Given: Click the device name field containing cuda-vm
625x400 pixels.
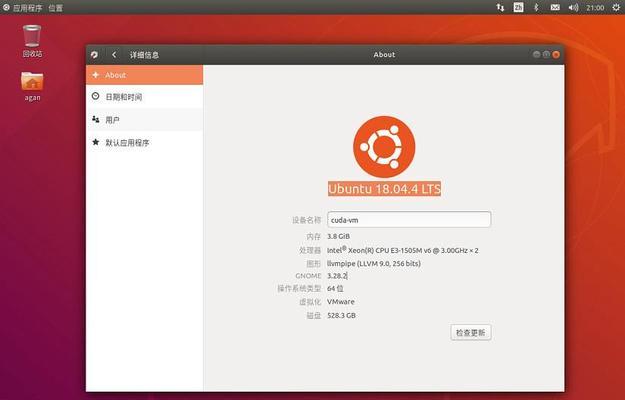Looking at the screenshot, I should point(409,220).
